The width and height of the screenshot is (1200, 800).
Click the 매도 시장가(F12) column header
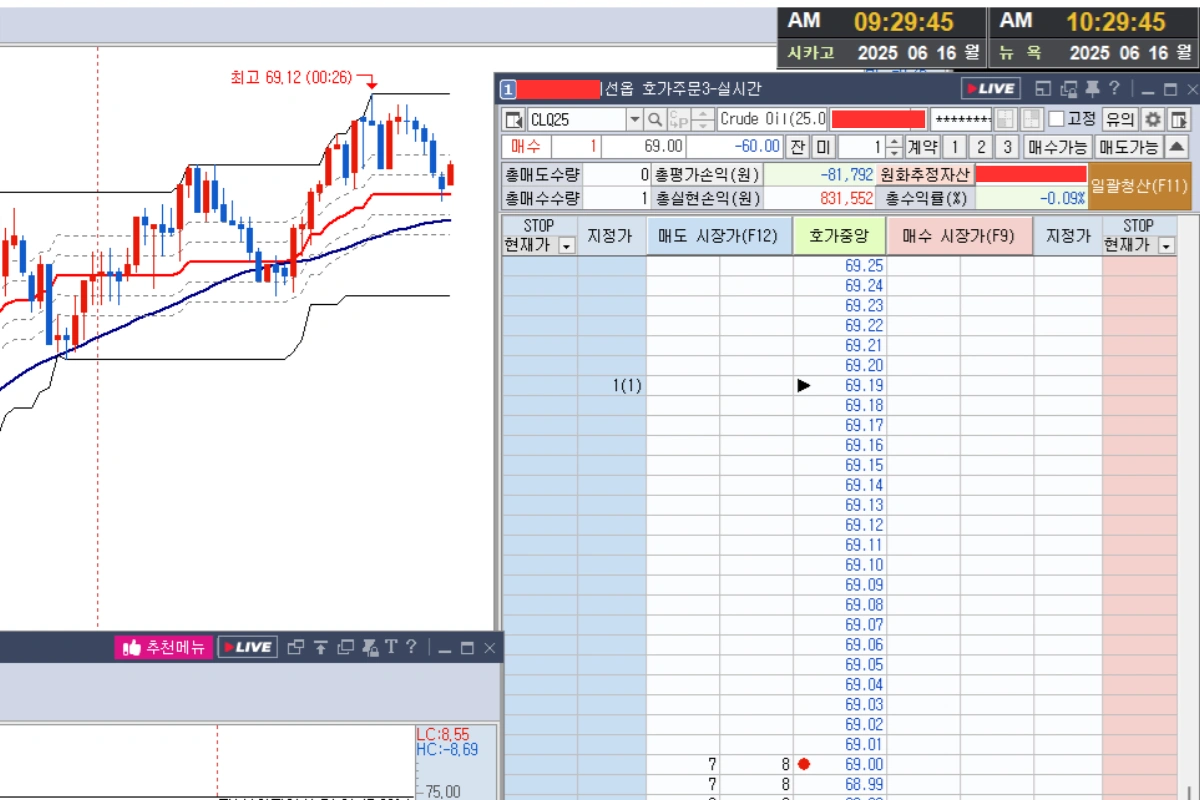pos(718,236)
